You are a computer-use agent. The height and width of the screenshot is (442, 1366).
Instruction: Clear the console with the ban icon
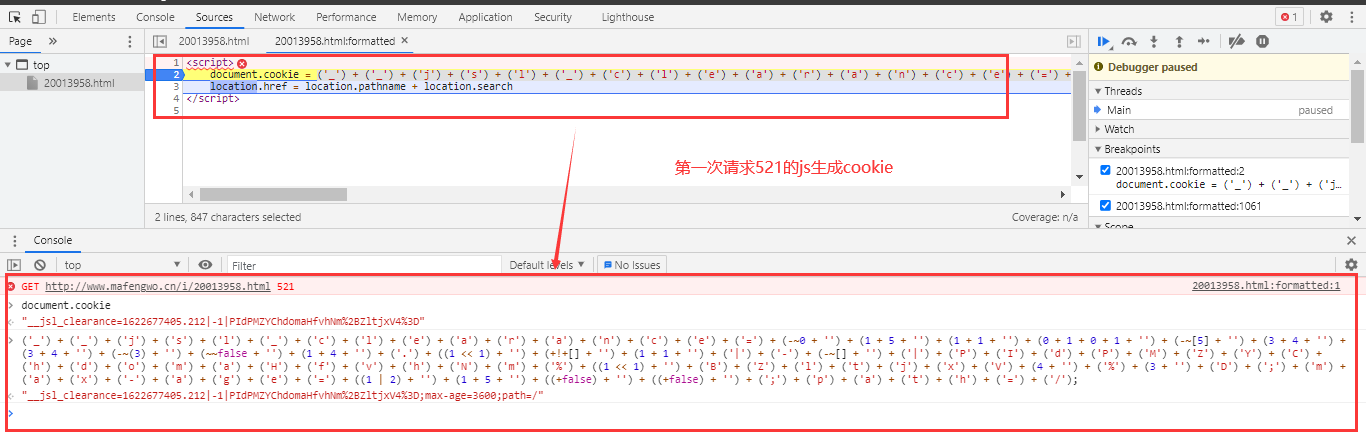tap(40, 265)
